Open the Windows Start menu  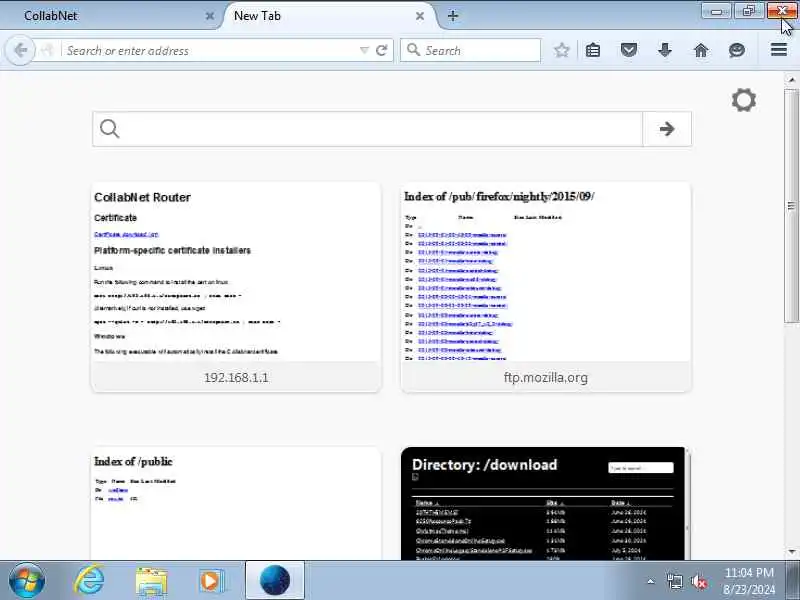pyautogui.click(x=27, y=581)
